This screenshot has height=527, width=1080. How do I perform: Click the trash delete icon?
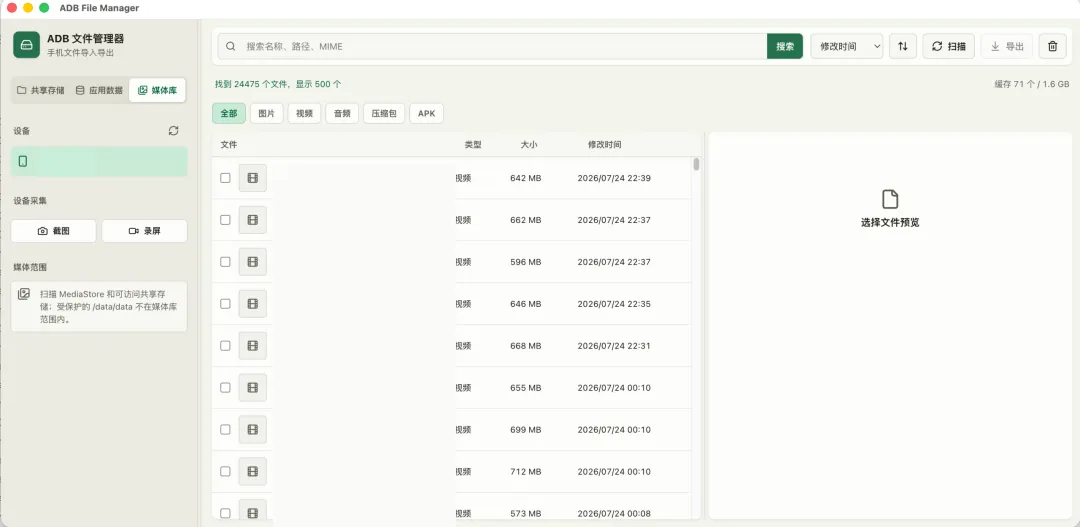[x=1052, y=46]
